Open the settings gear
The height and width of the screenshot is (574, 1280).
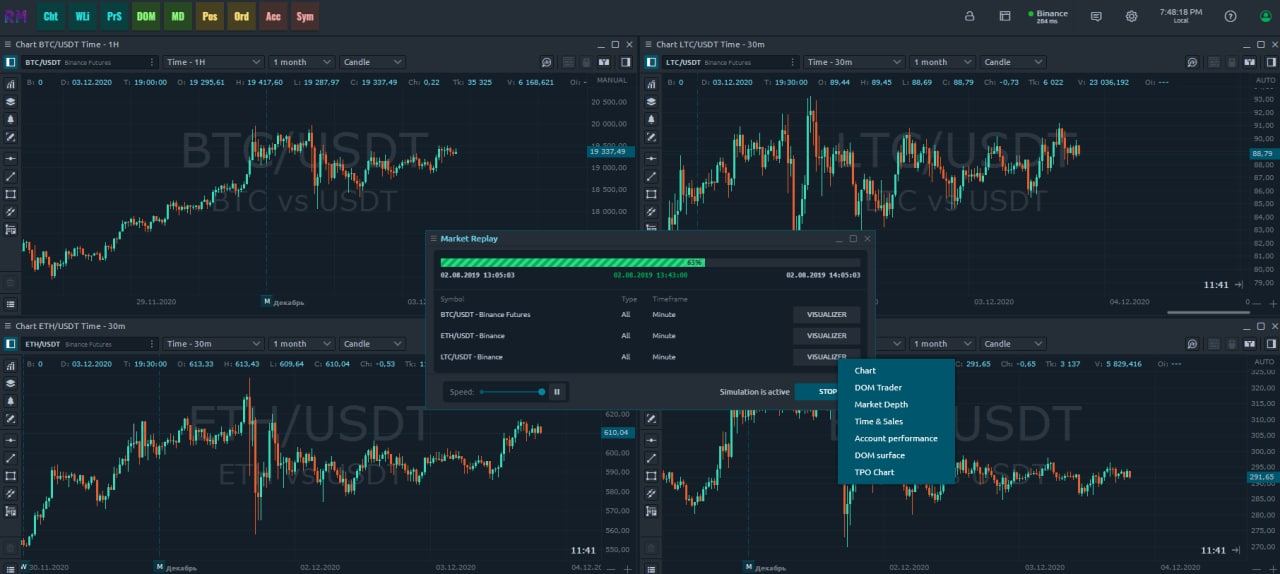[x=1131, y=16]
